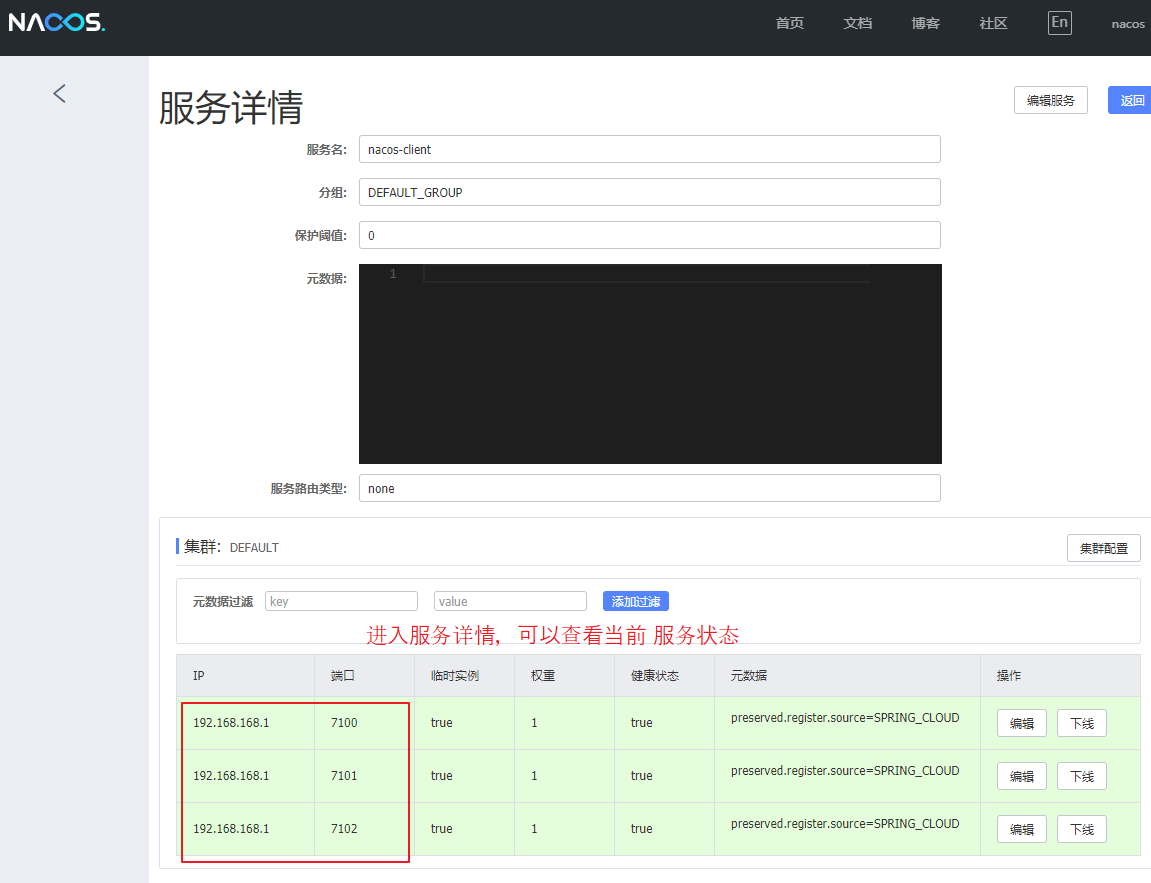This screenshot has height=883, width=1151.
Task: Click inside the 元数据 code editor
Action: 650,364
